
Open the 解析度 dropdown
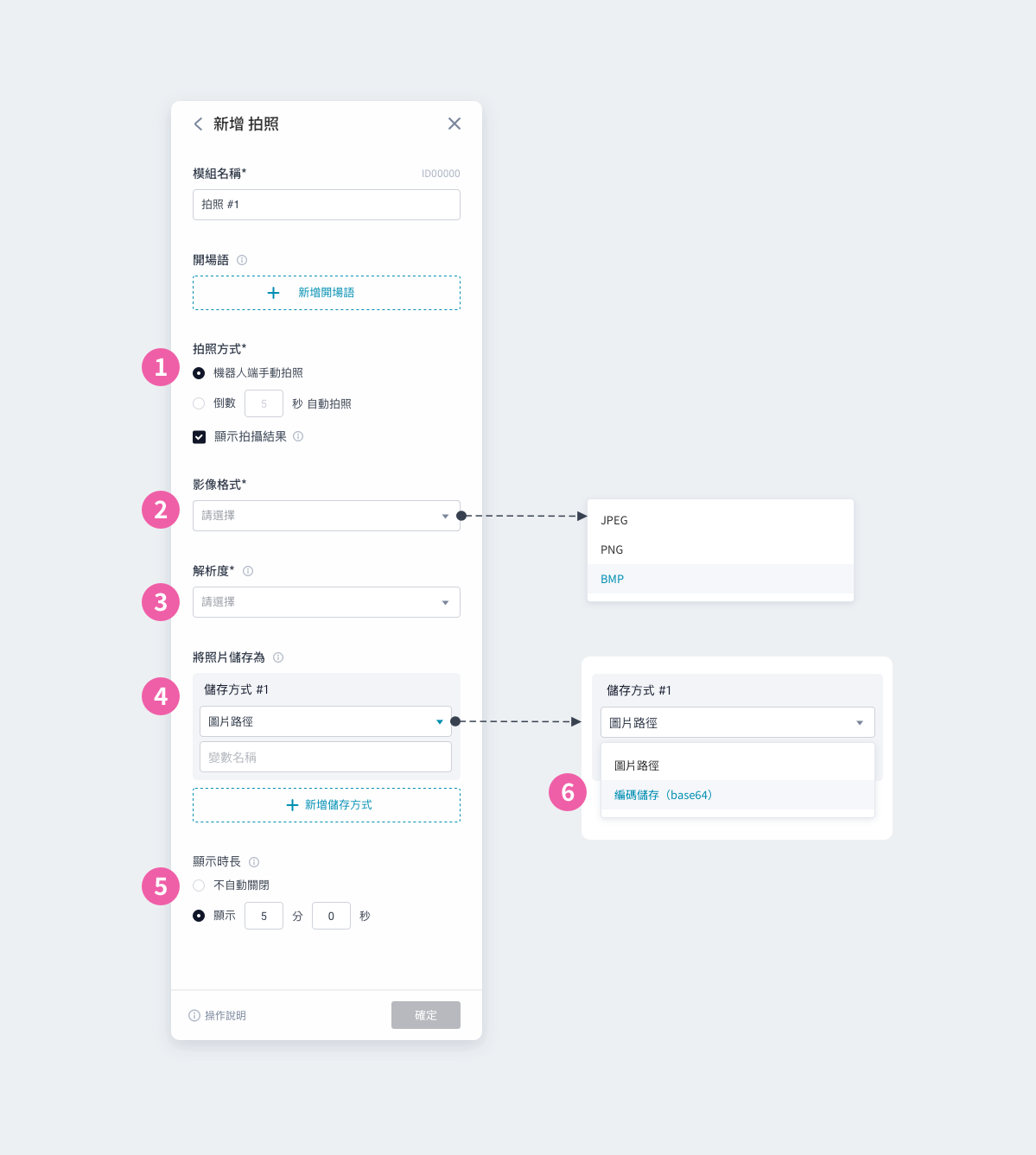[327, 602]
